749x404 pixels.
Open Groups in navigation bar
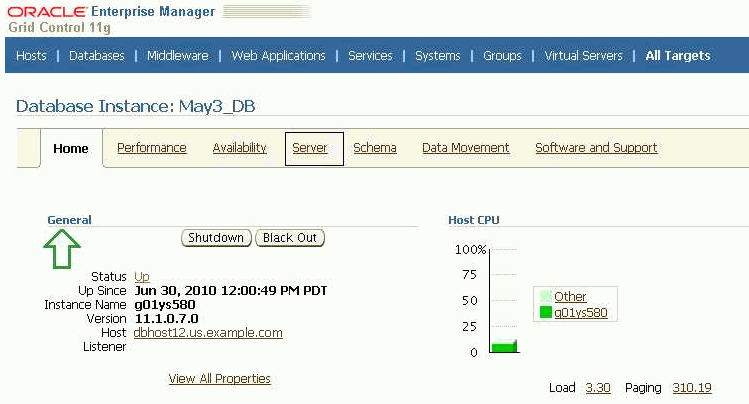click(502, 56)
